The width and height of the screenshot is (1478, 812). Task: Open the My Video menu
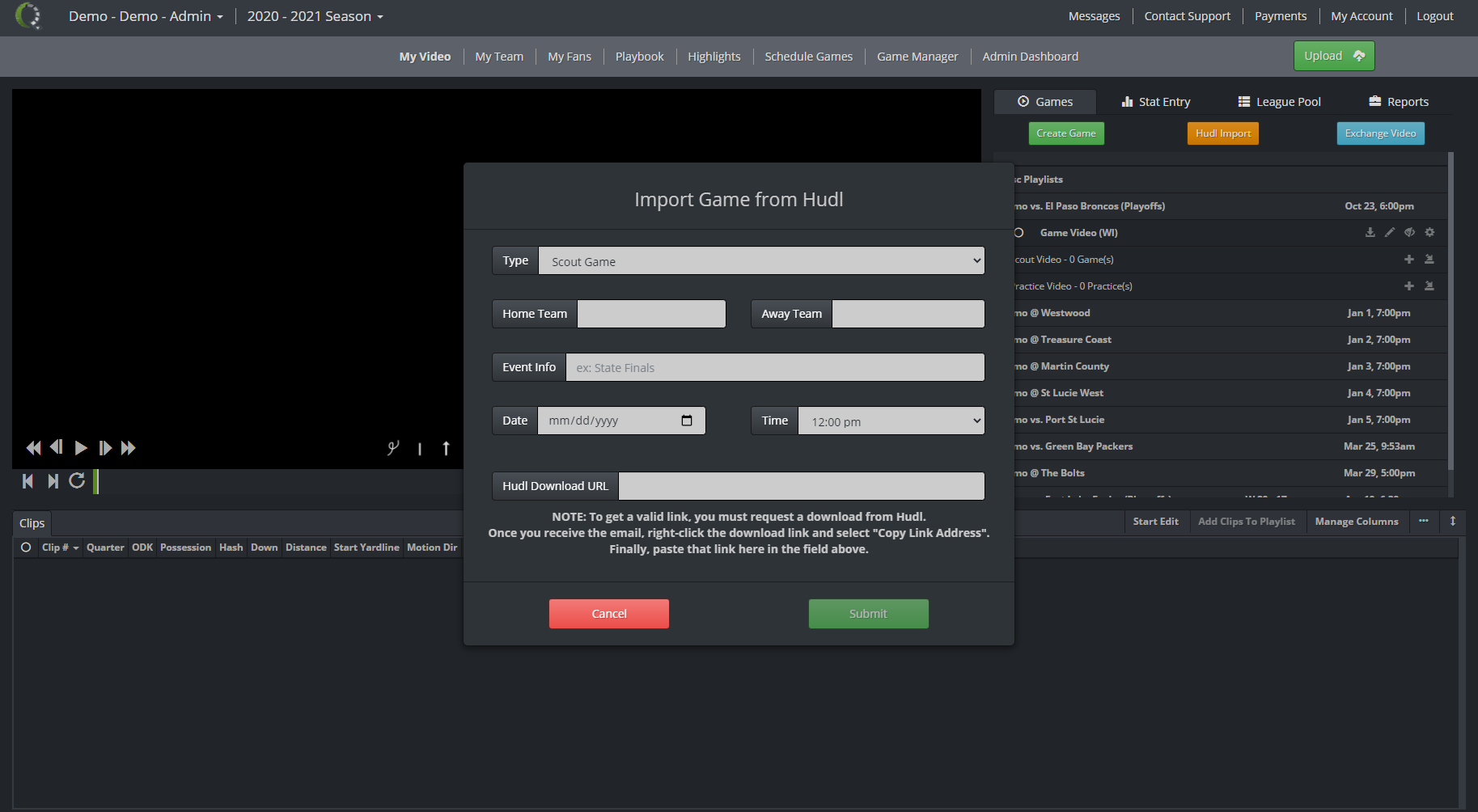click(x=425, y=57)
